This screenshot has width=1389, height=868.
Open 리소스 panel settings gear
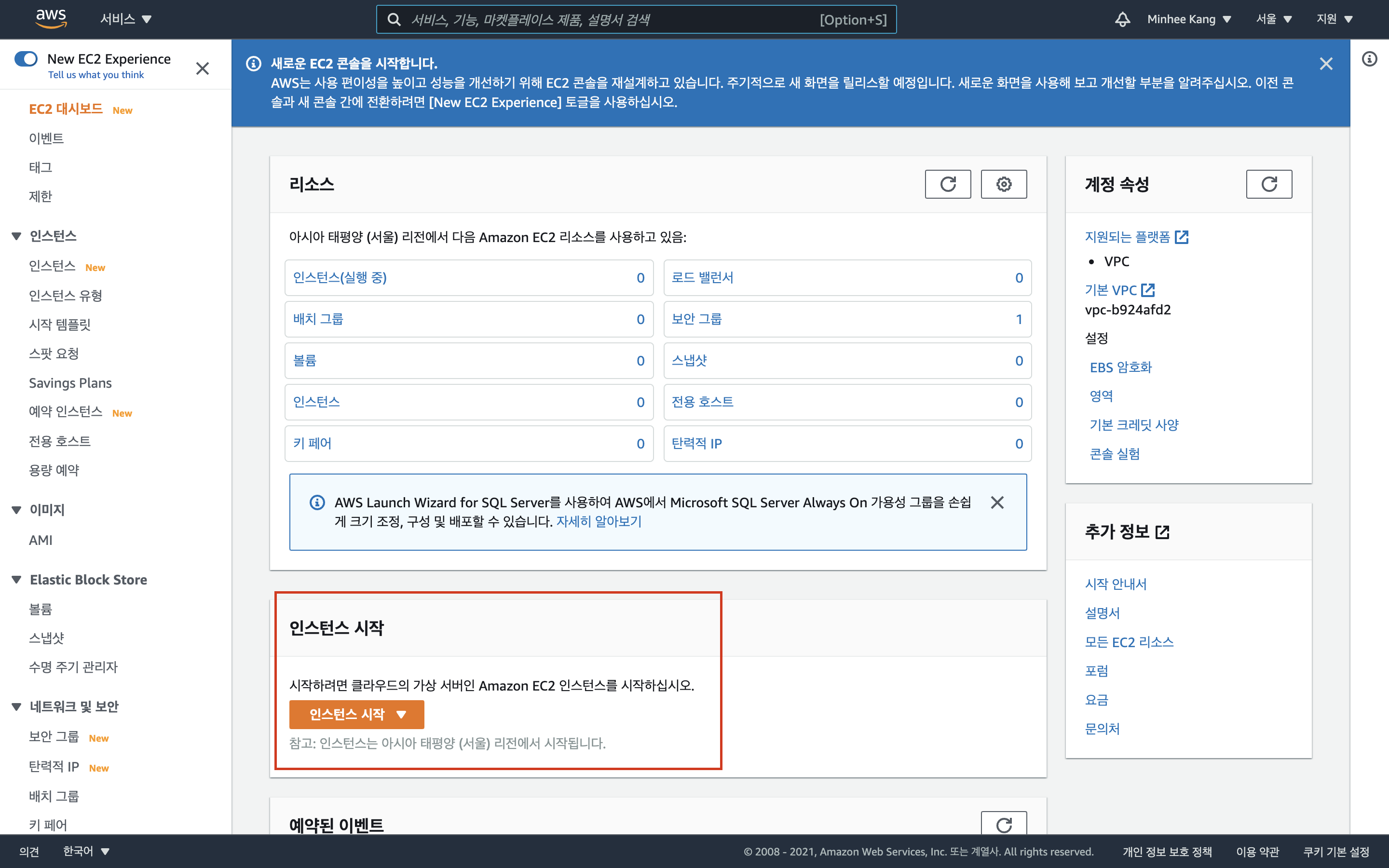pos(1003,184)
